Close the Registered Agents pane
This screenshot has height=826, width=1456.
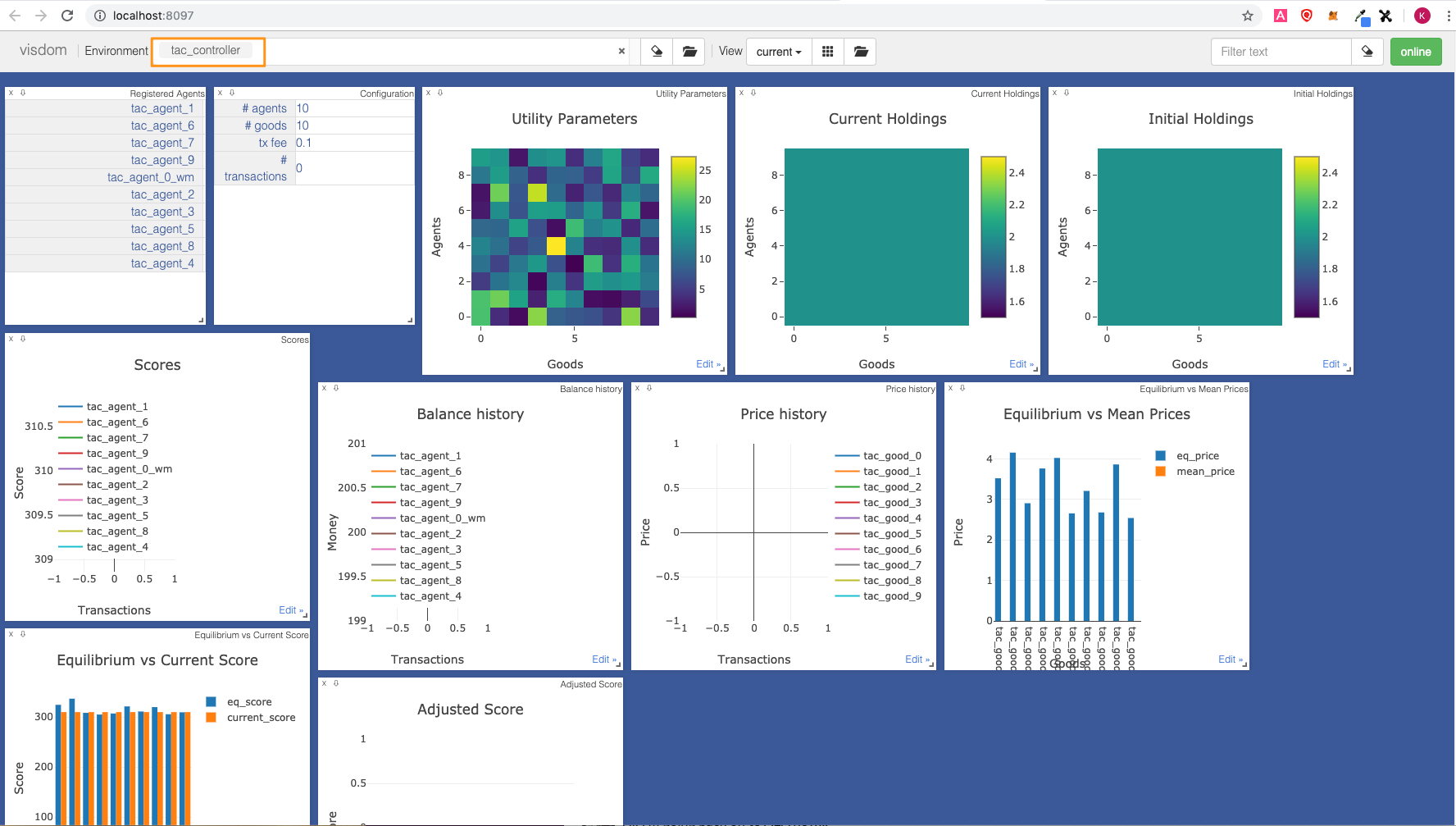(x=11, y=93)
